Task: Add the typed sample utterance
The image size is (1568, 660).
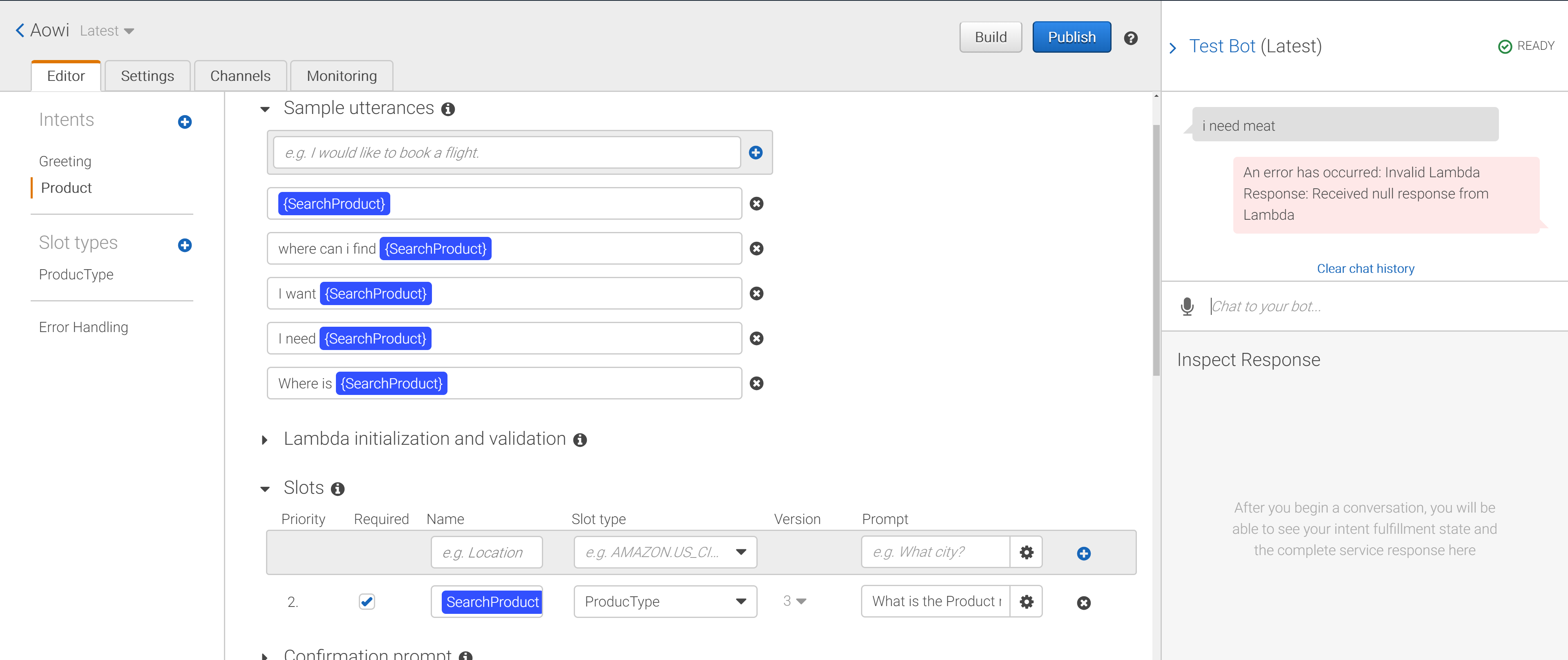Action: [x=755, y=153]
